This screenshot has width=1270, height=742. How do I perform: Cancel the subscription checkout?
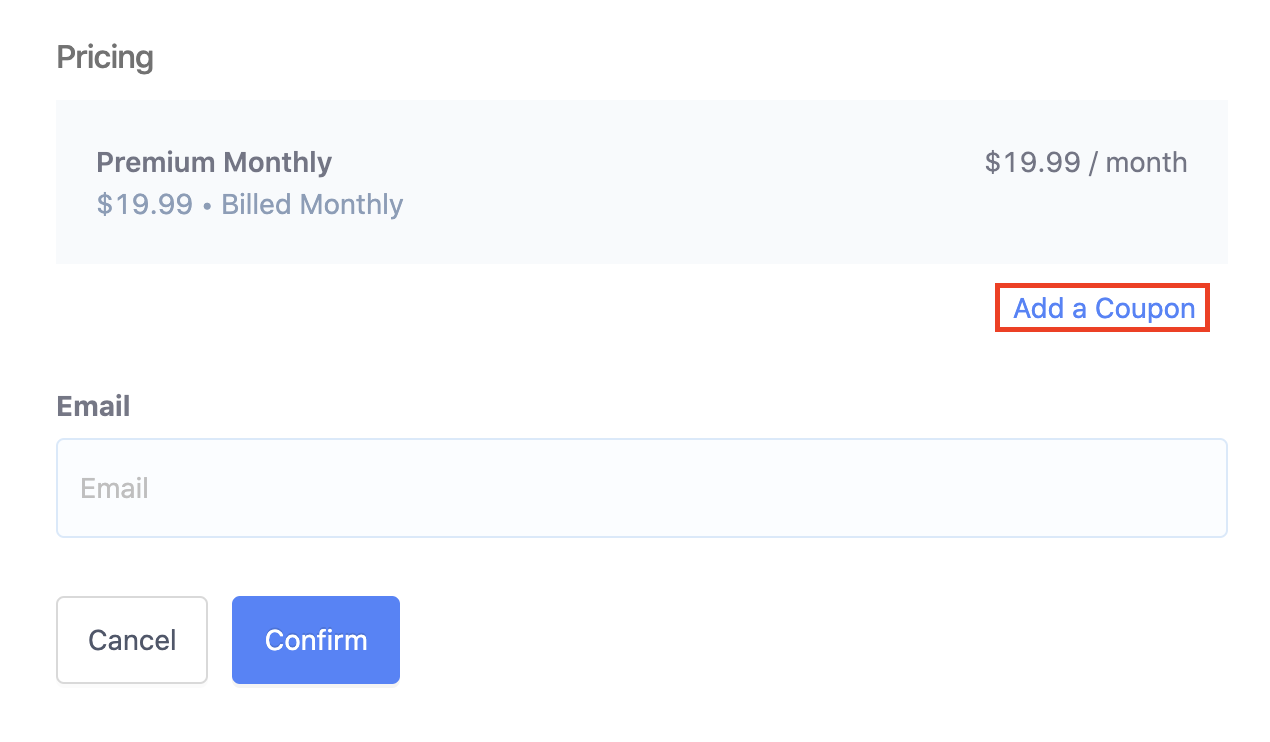(132, 640)
